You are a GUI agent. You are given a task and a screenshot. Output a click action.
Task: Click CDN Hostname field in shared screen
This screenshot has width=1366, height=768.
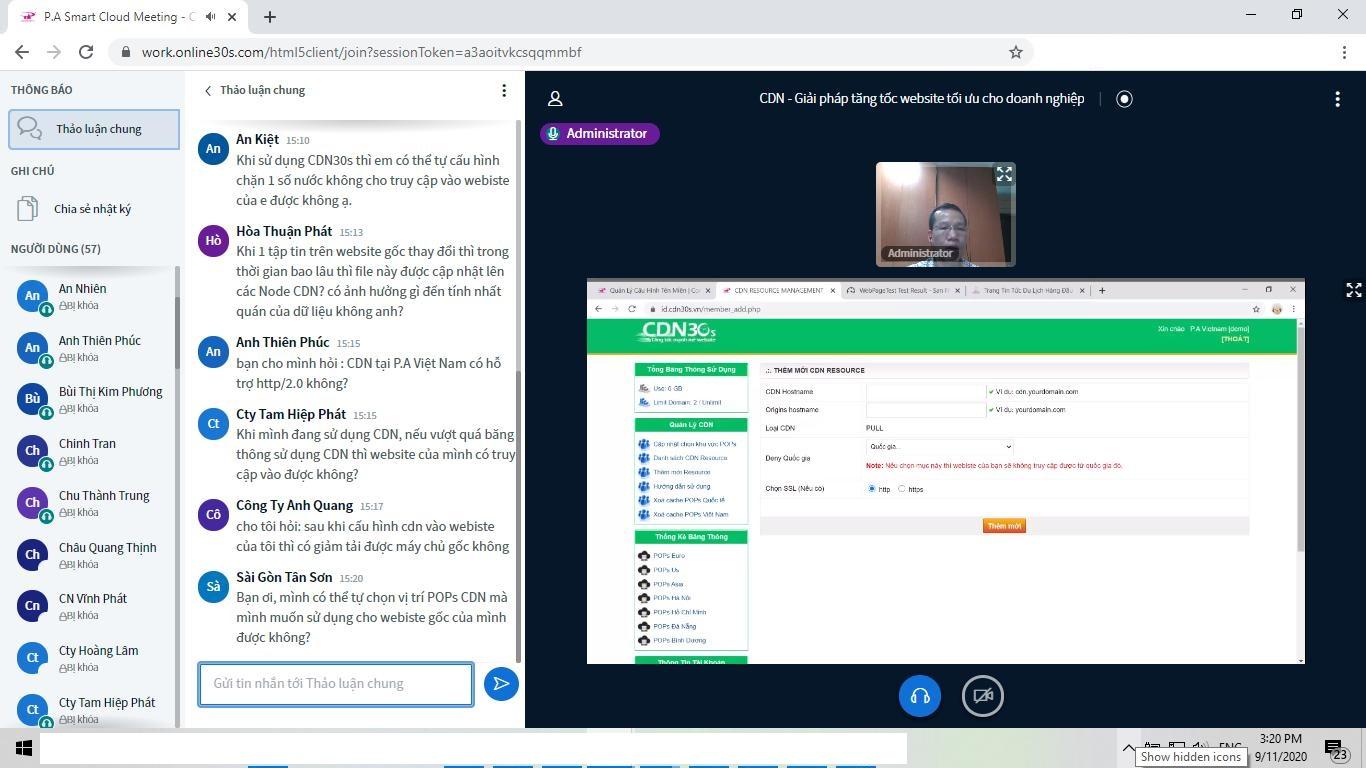[926, 392]
